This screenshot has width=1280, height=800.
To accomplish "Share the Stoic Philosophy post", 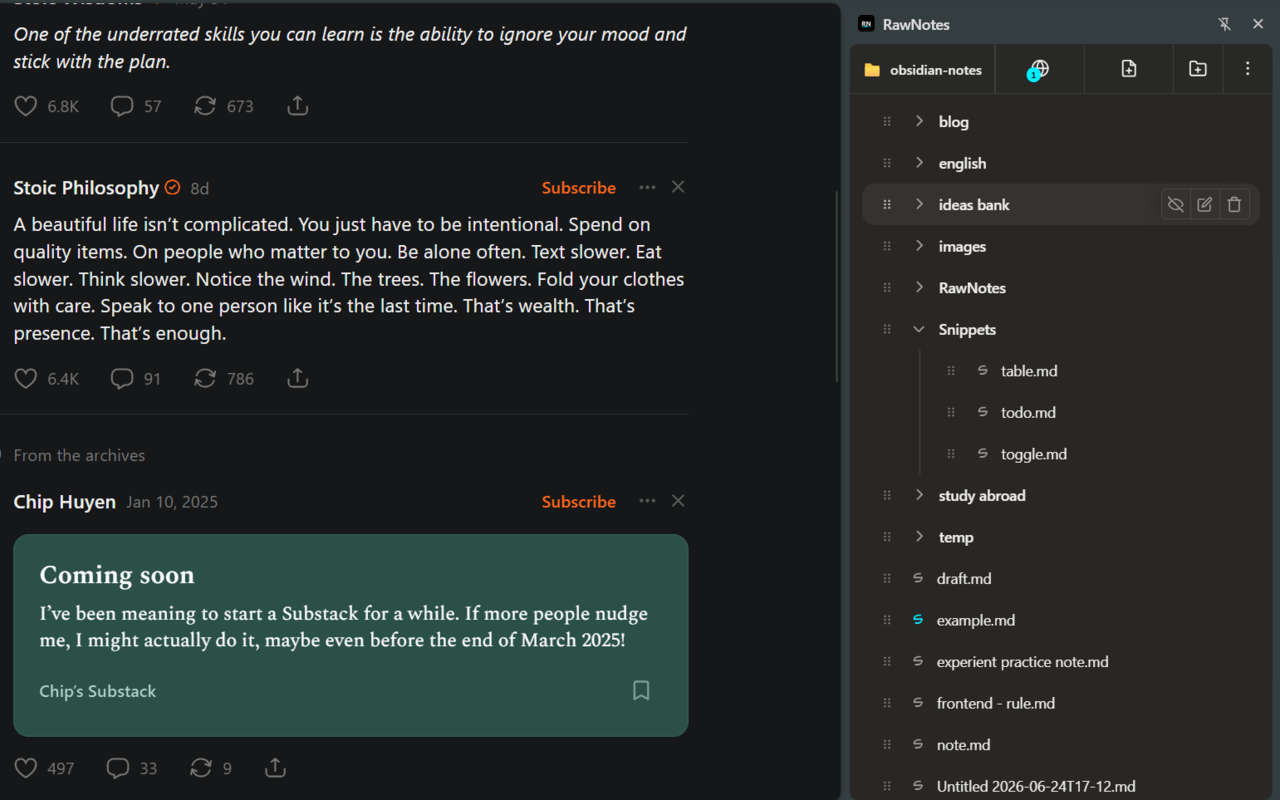I will [297, 378].
